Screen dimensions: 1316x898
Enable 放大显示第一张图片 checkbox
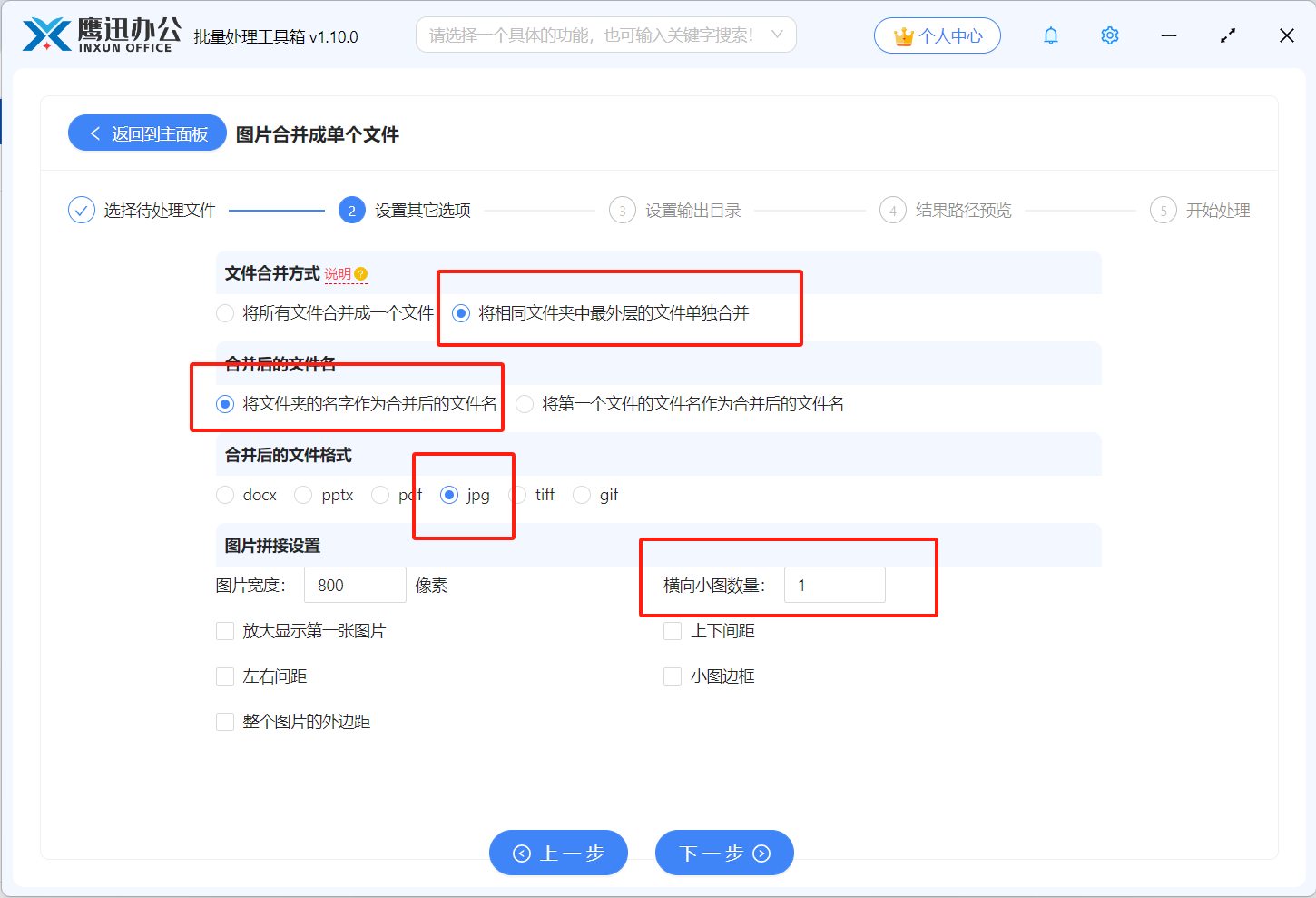coord(225,631)
